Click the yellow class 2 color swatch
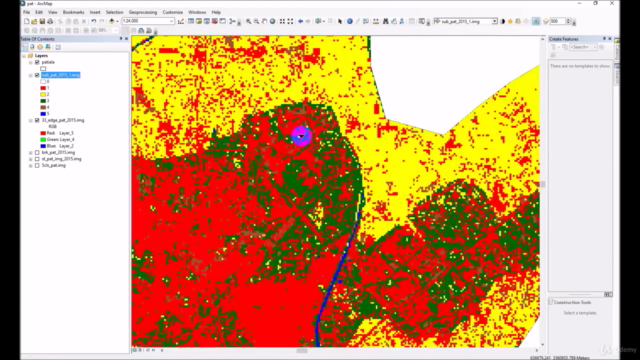 click(43, 94)
